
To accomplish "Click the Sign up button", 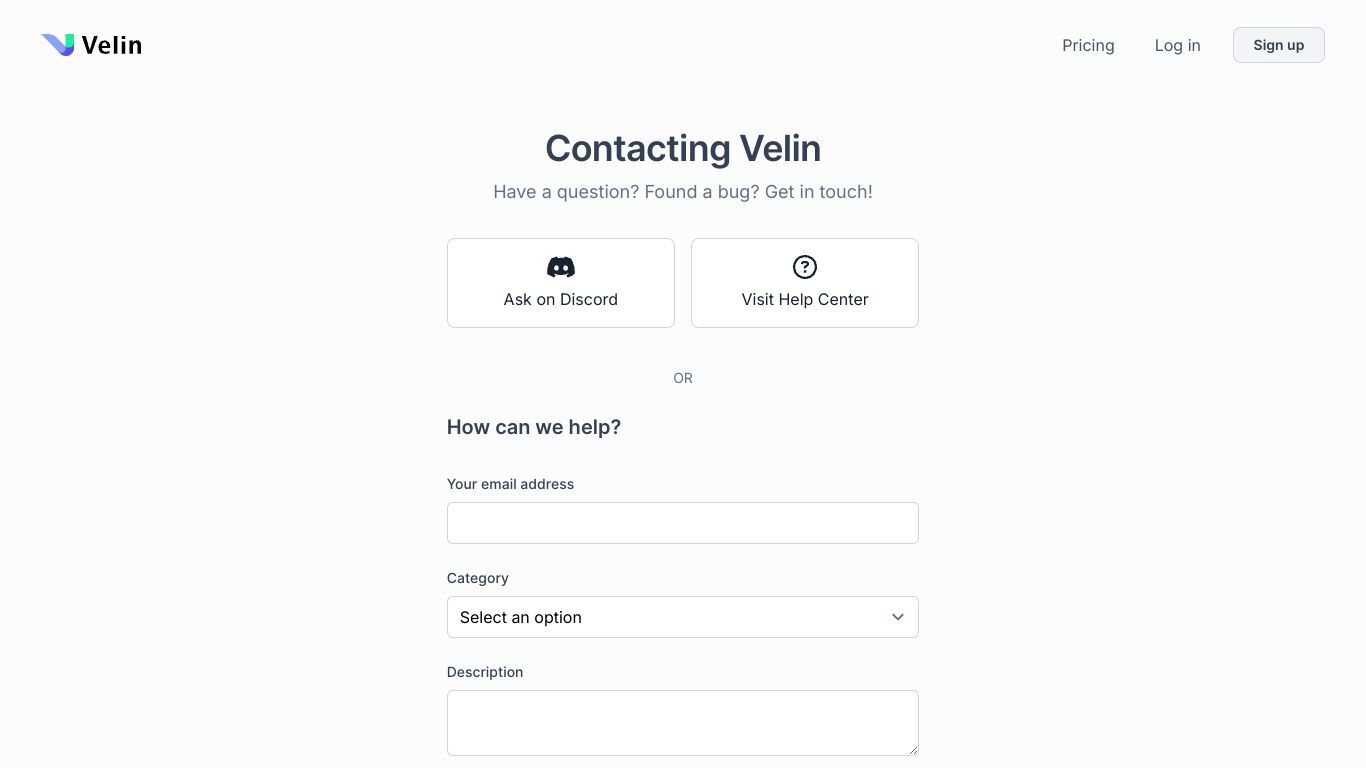I will [1279, 45].
